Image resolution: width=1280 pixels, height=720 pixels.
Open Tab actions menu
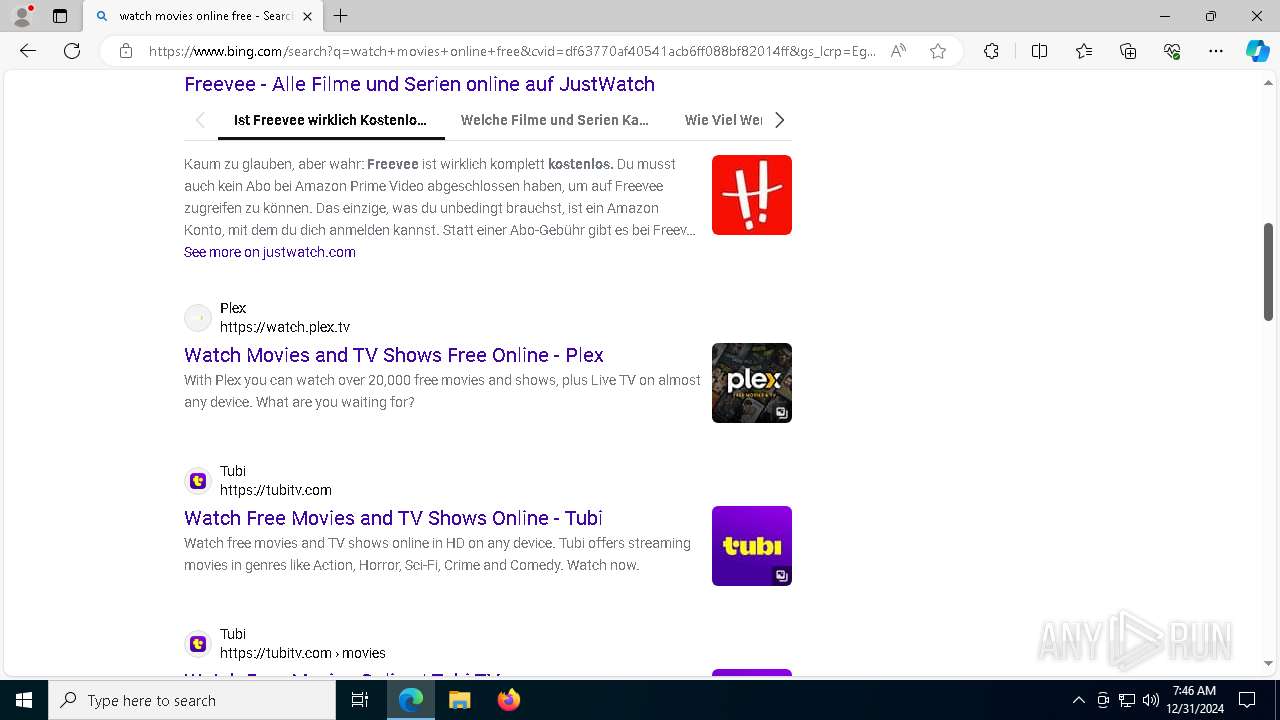coord(60,16)
